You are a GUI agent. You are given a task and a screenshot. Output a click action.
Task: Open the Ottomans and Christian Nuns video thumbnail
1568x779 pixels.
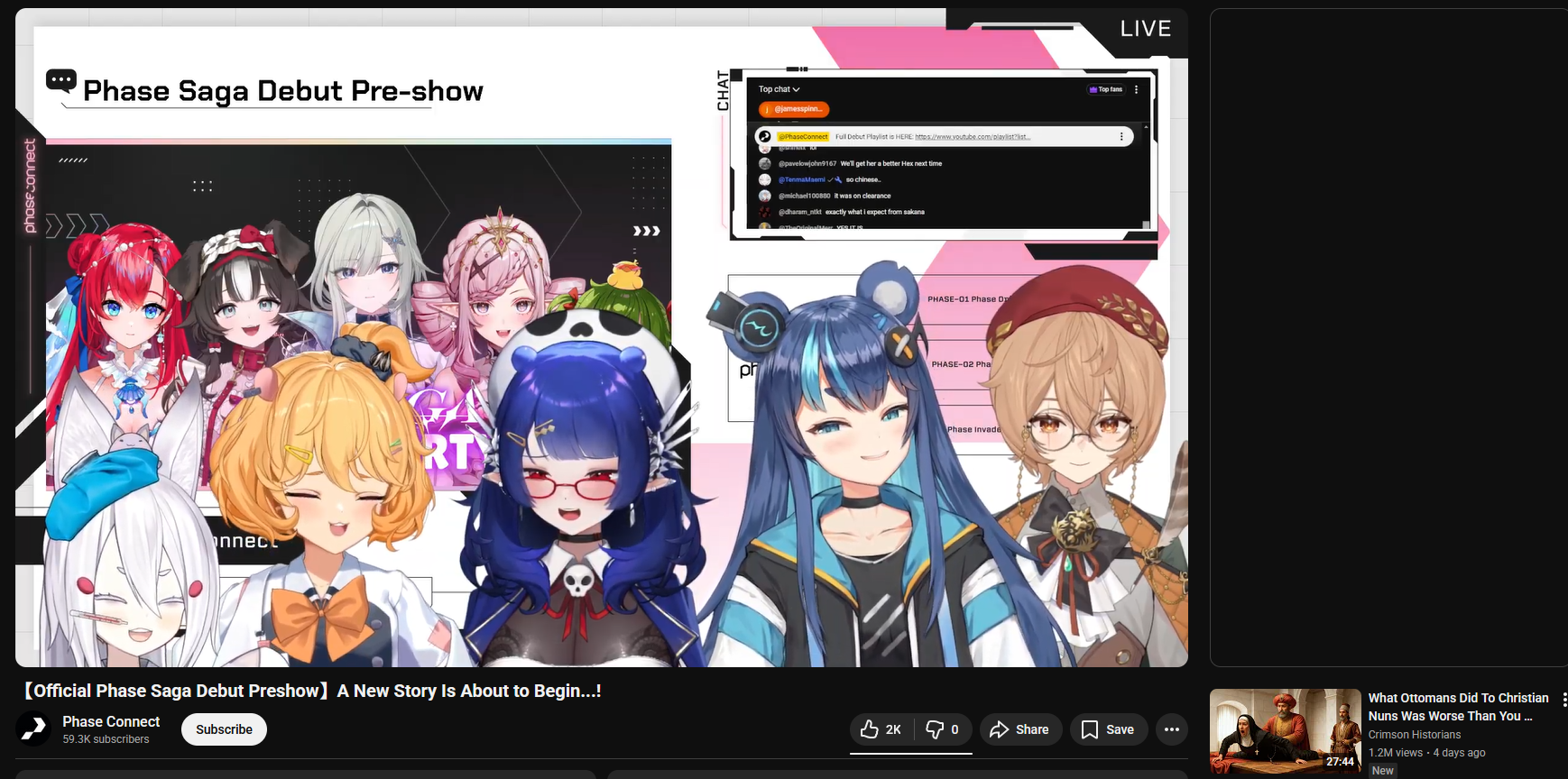click(1286, 731)
